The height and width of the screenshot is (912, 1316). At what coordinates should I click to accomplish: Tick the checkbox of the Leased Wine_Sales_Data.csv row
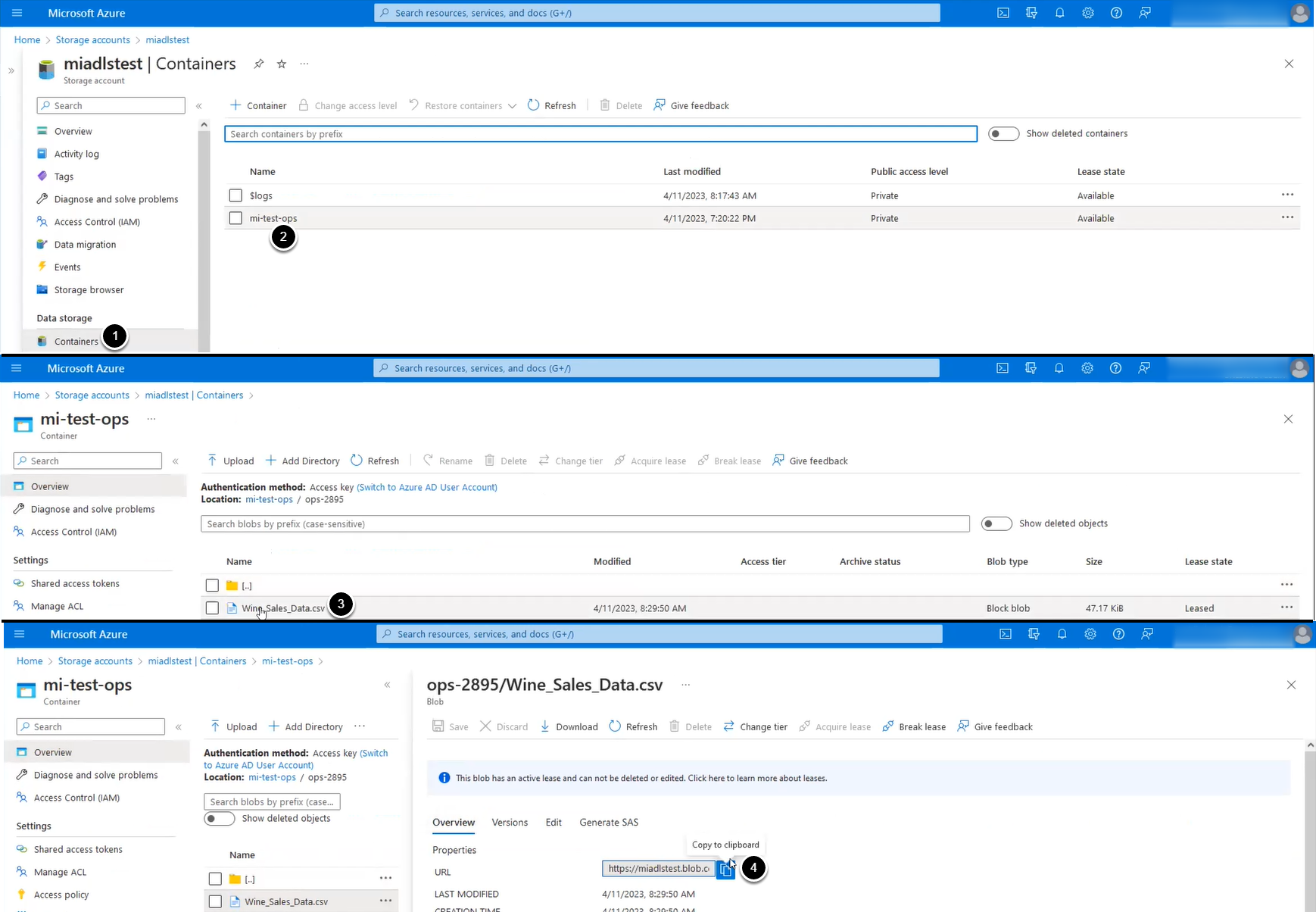pos(212,607)
